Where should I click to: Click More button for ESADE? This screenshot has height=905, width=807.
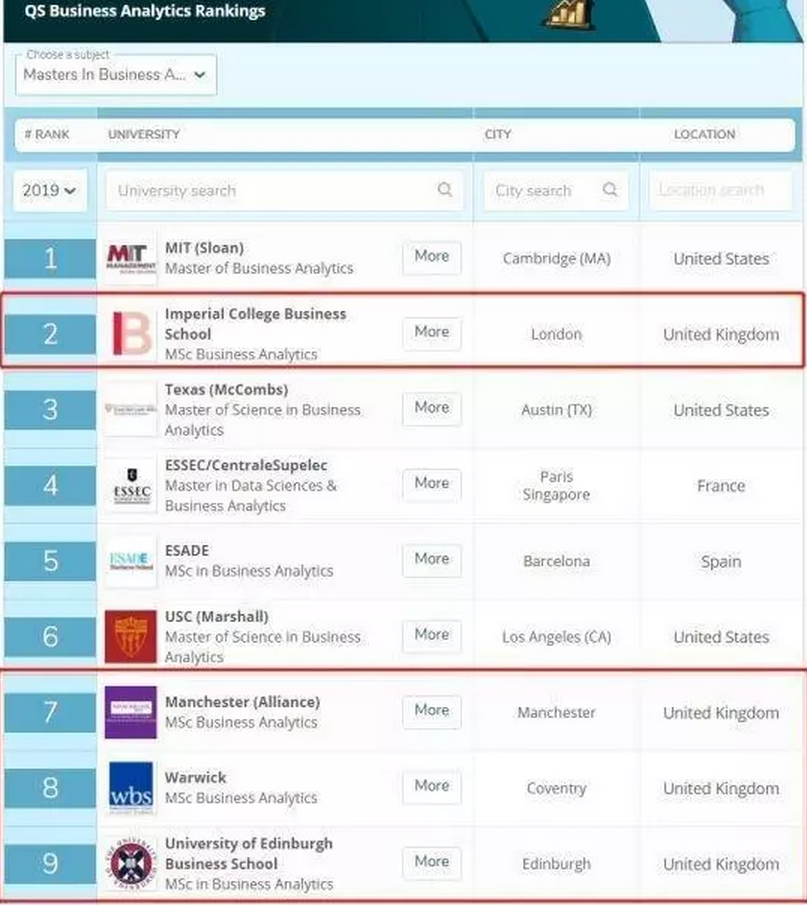coord(432,559)
